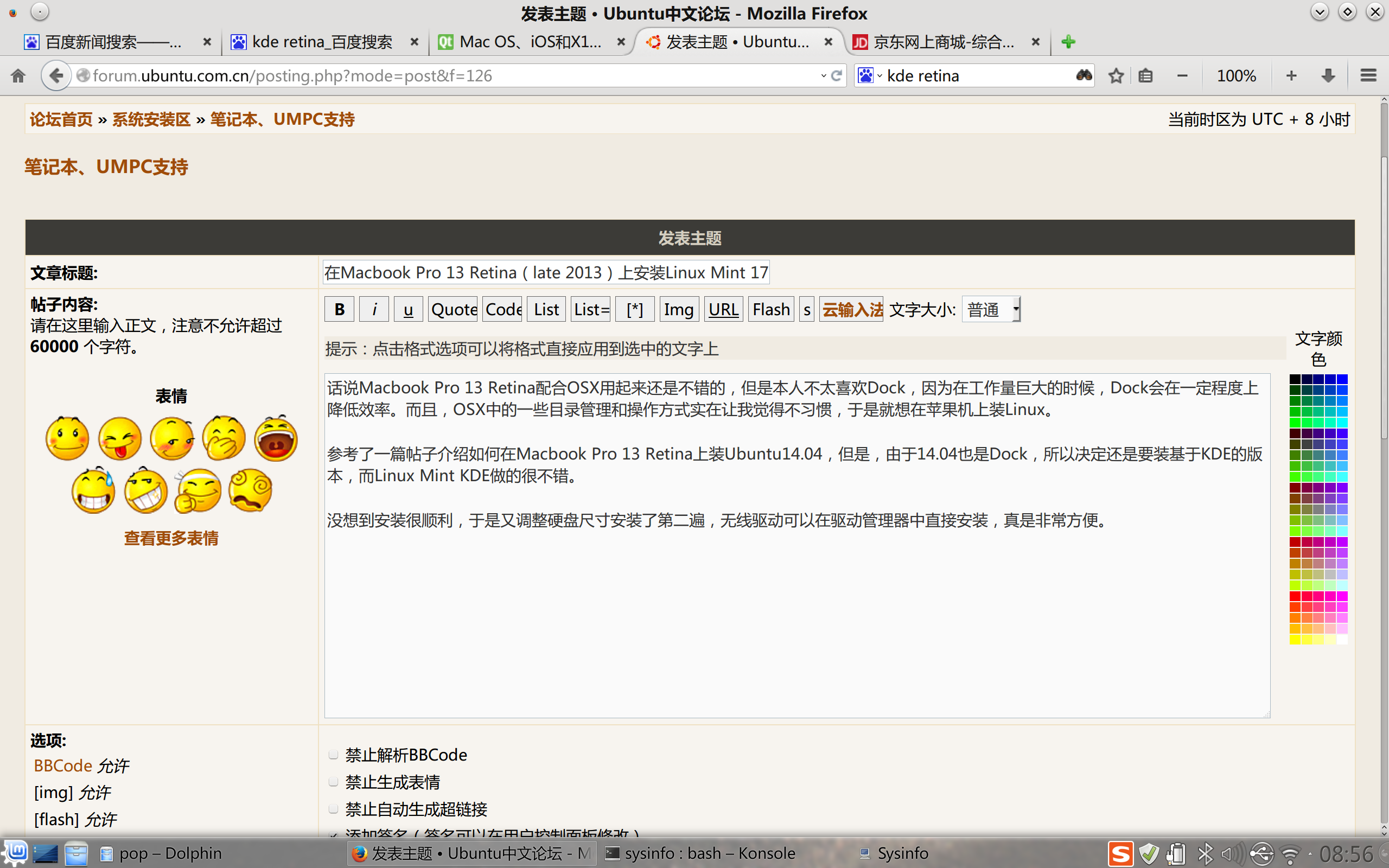Pick the black color swatch

(1295, 379)
